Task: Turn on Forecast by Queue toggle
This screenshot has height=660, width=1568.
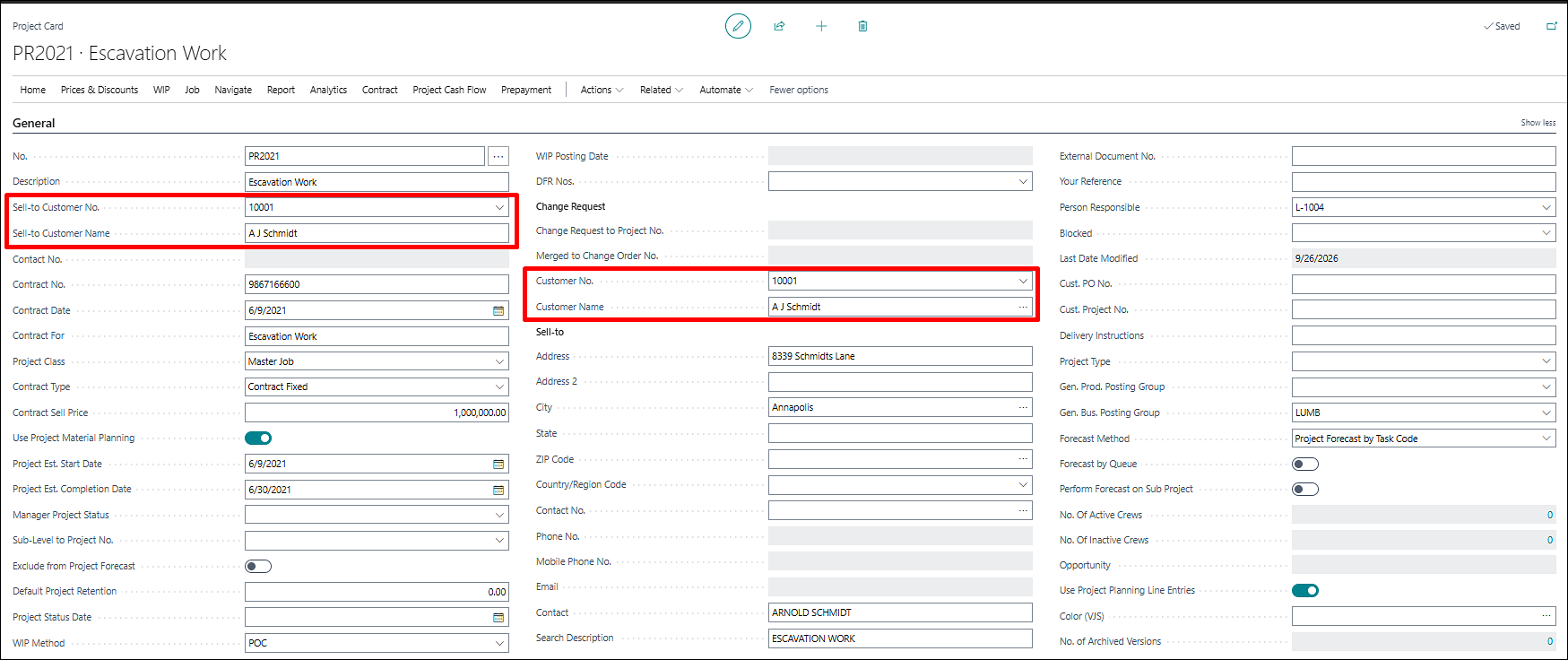Action: tap(1305, 464)
